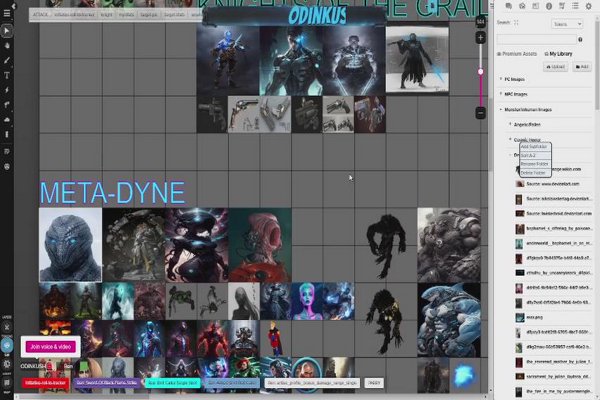Adjust the pink zoom slider handle
The image size is (600, 400).
click(x=481, y=72)
